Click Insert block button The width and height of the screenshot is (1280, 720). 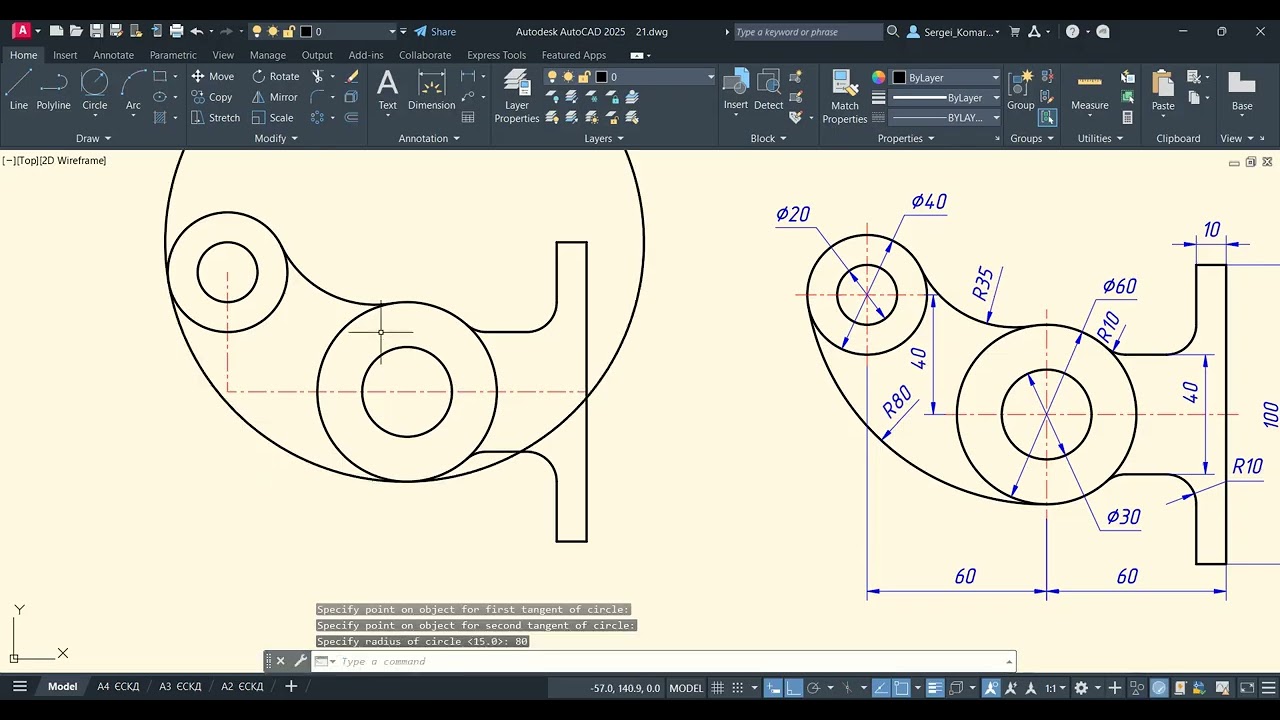[x=736, y=90]
